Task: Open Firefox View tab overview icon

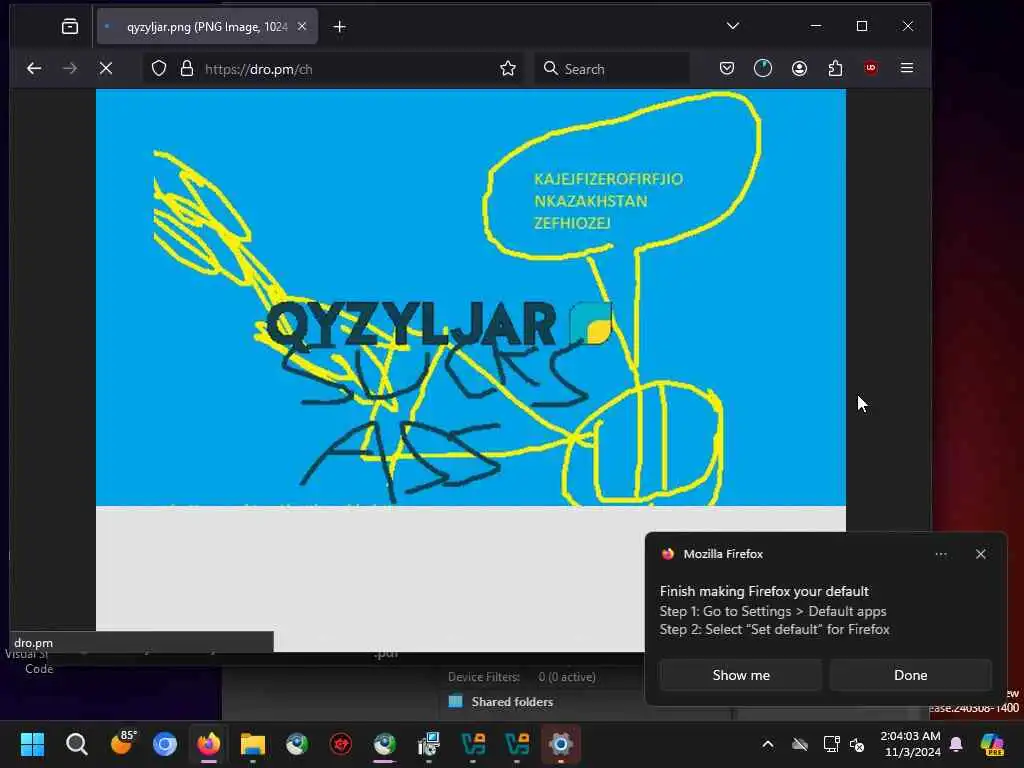Action: pyautogui.click(x=70, y=27)
